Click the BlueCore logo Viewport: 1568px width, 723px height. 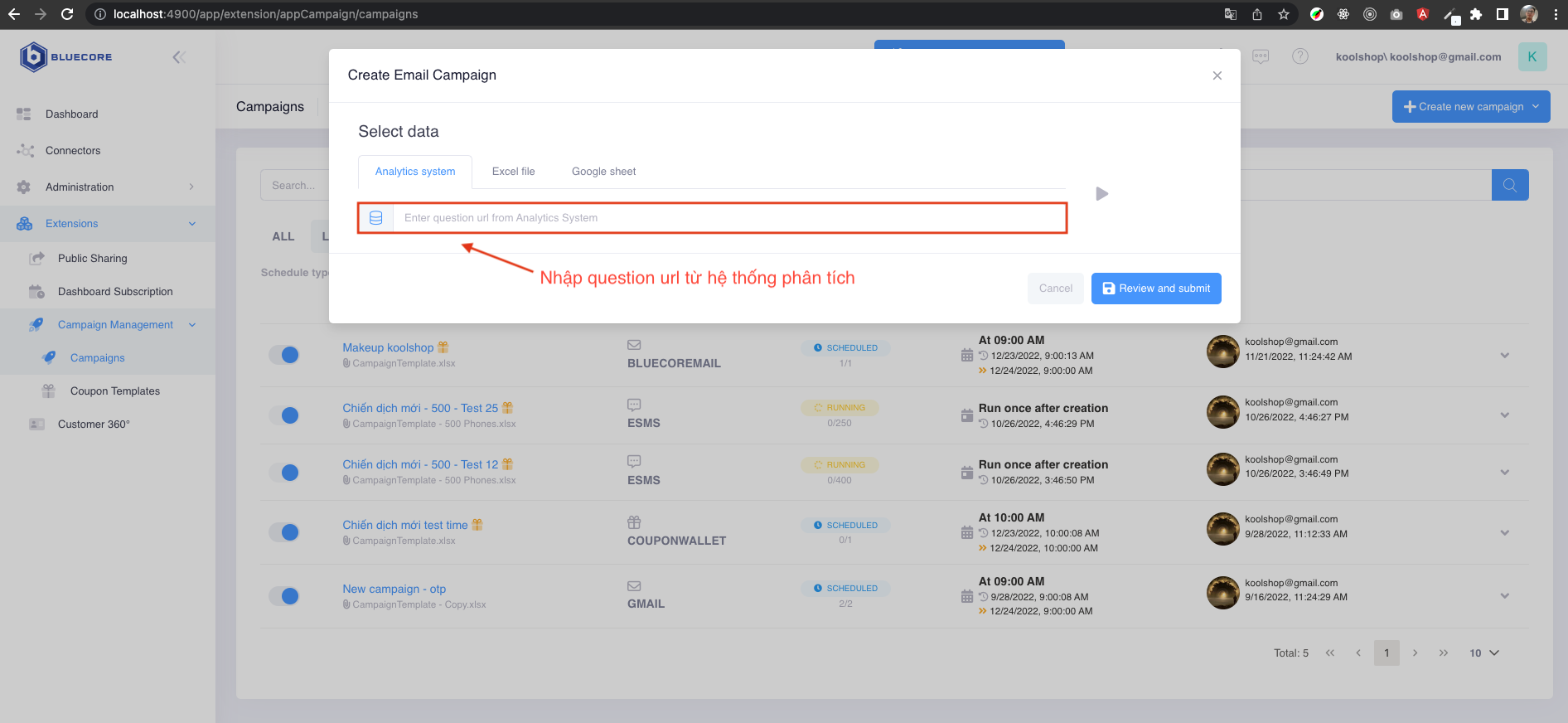click(x=66, y=57)
